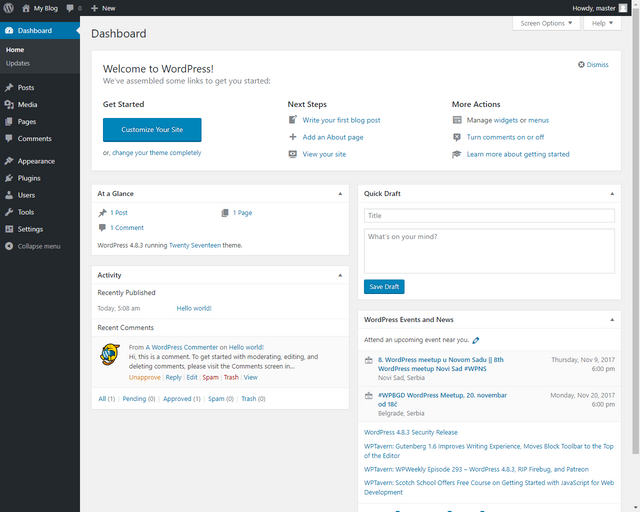Click the write post pencil icon

293,120
